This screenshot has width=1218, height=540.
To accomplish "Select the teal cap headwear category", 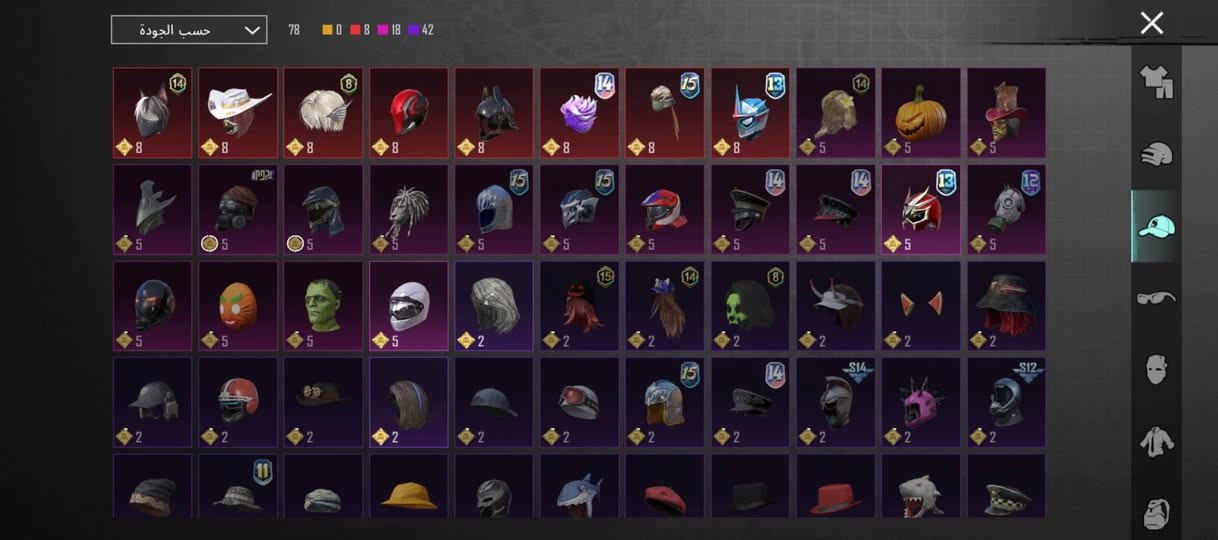I will click(x=1156, y=227).
